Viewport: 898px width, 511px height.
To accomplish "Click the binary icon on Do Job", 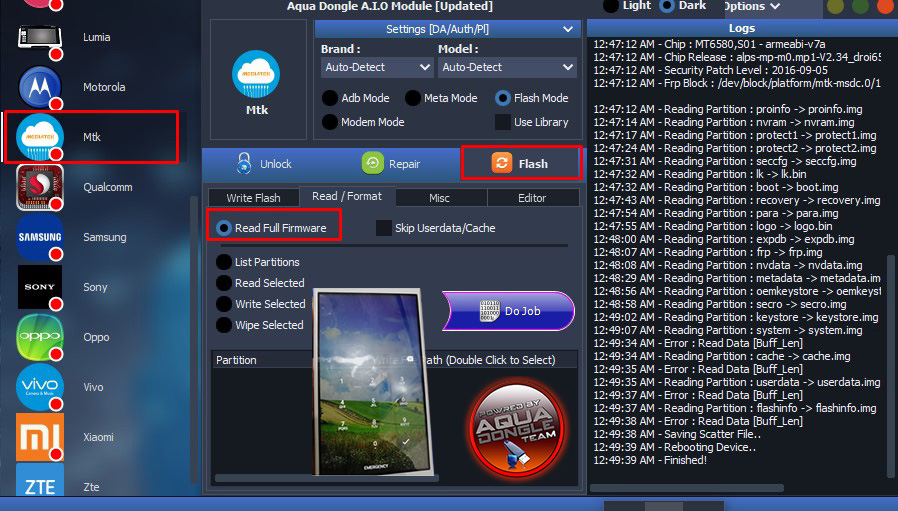I will pos(490,310).
